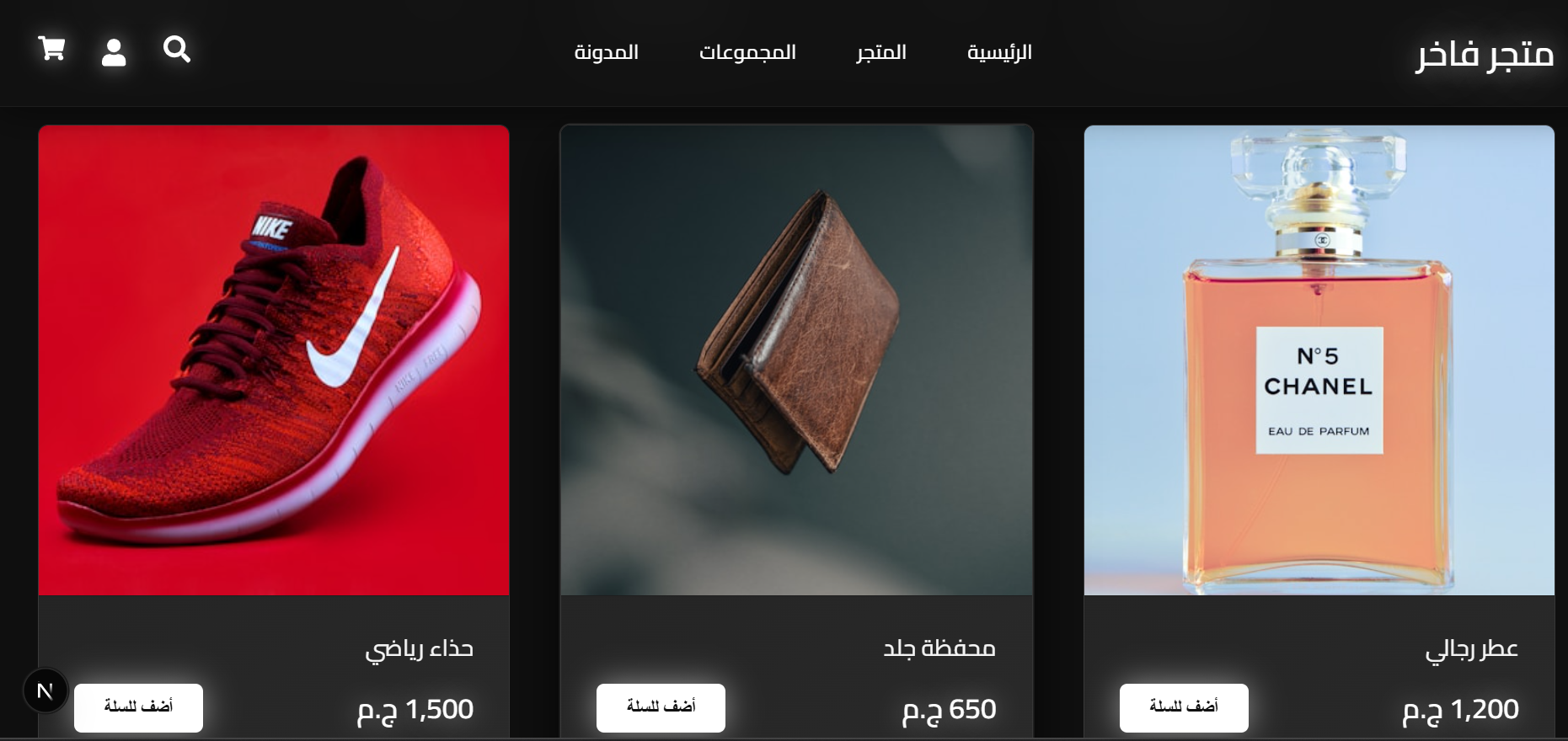The width and height of the screenshot is (1568, 741).
Task: Open the red Nike shoe image
Action: pyautogui.click(x=274, y=360)
